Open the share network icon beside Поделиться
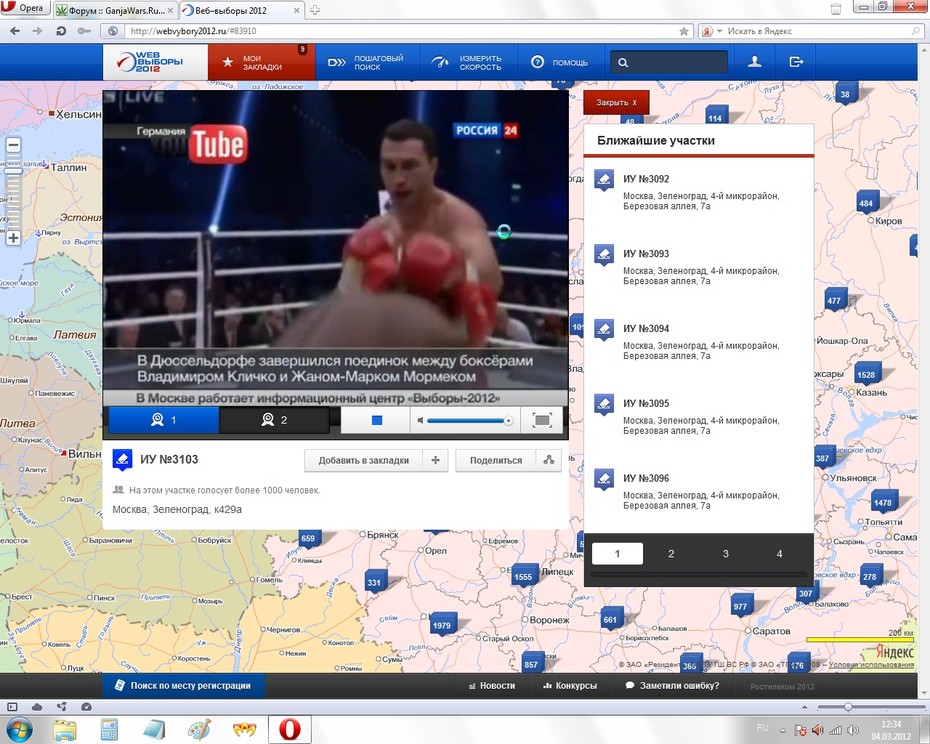 (549, 460)
